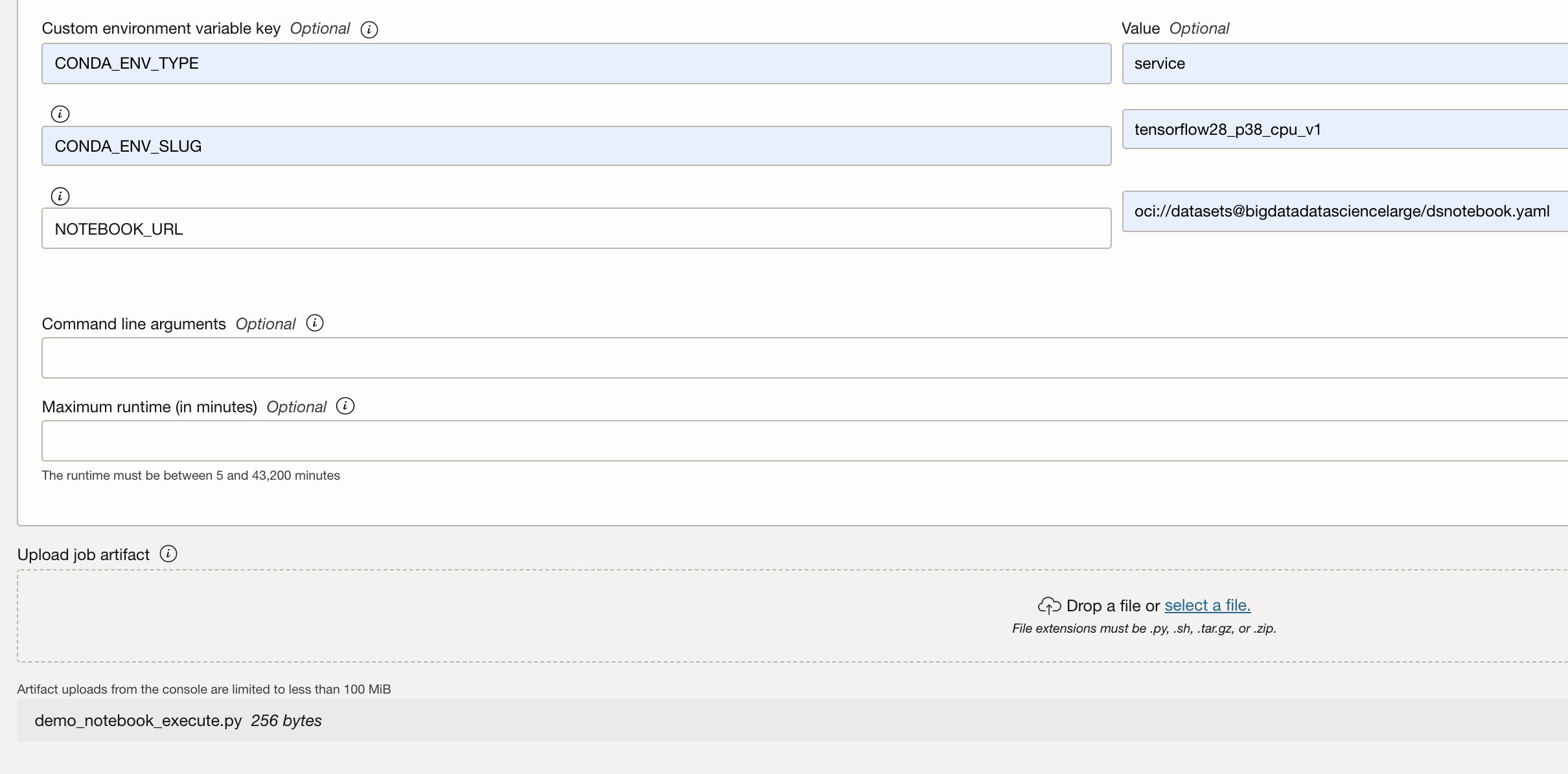Click the cloud upload icon
Screen dimensions: 1568x774
click(1050, 605)
